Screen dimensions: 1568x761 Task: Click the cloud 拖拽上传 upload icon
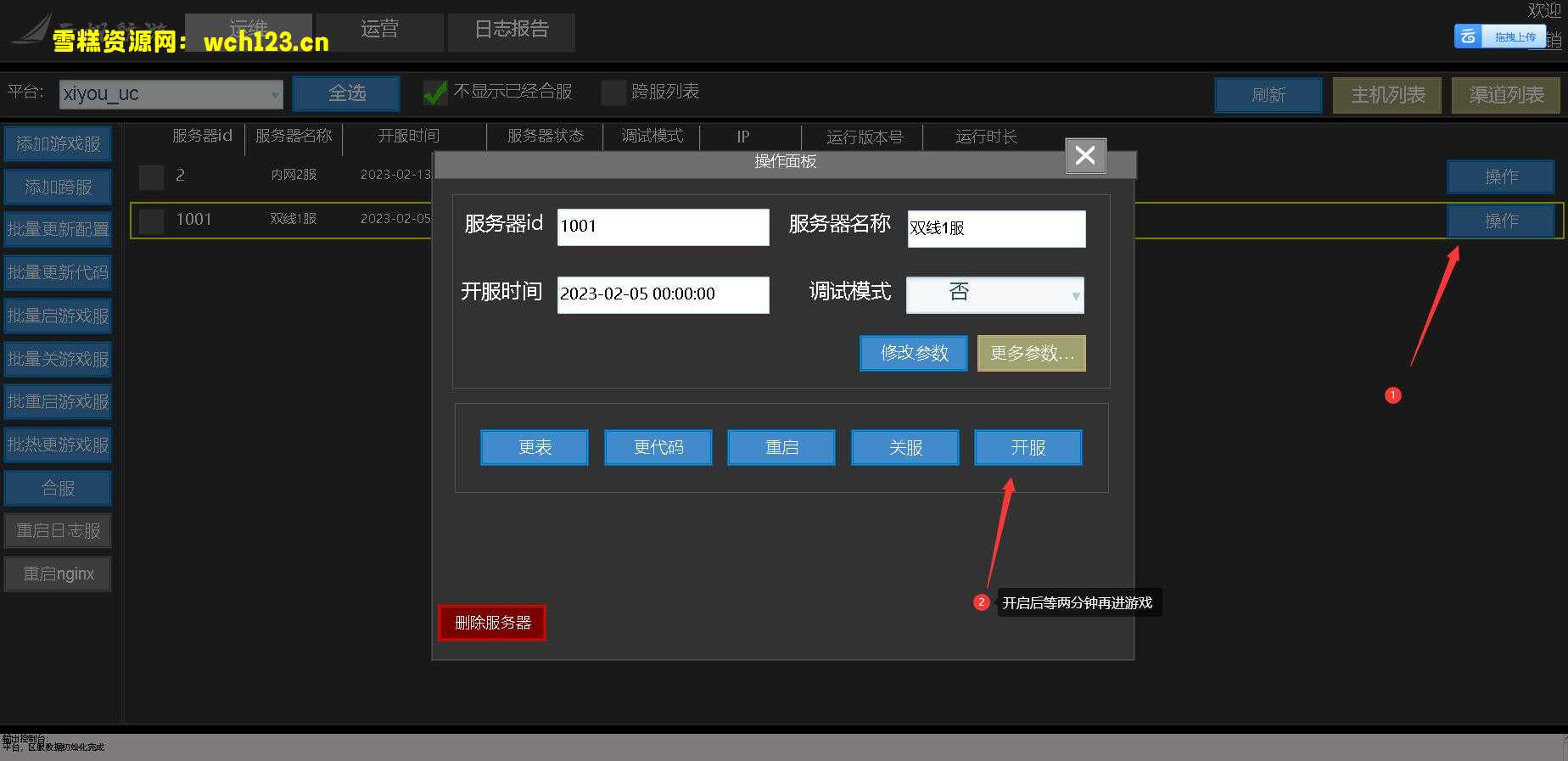tap(1498, 36)
